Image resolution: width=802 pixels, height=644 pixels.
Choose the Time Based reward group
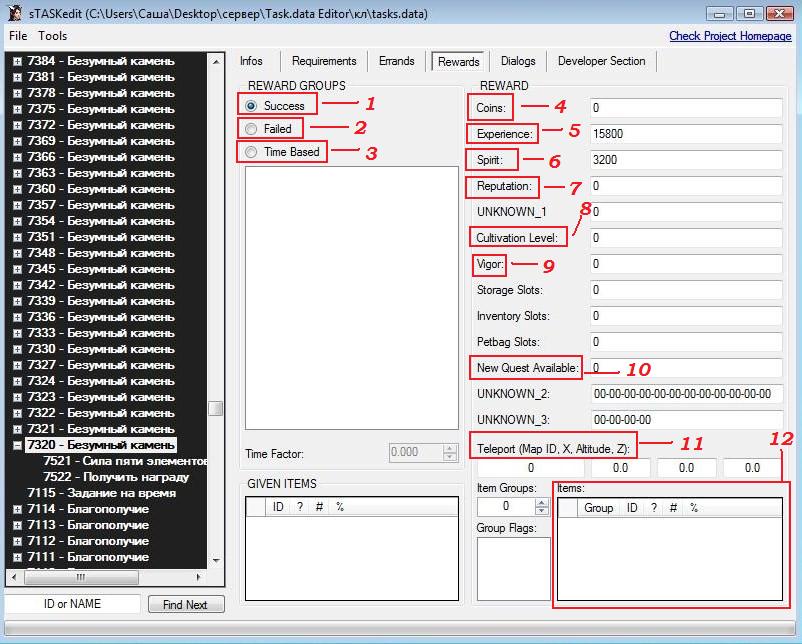(251, 152)
